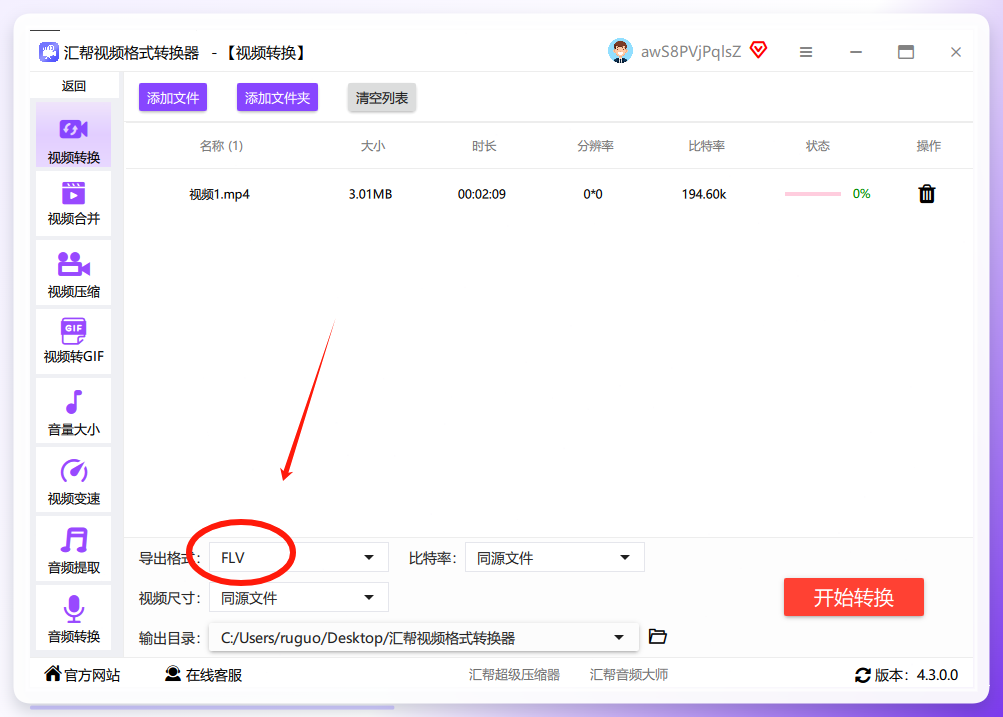Click the 00:02:09 duration cell
This screenshot has width=1003, height=717.
482,194
